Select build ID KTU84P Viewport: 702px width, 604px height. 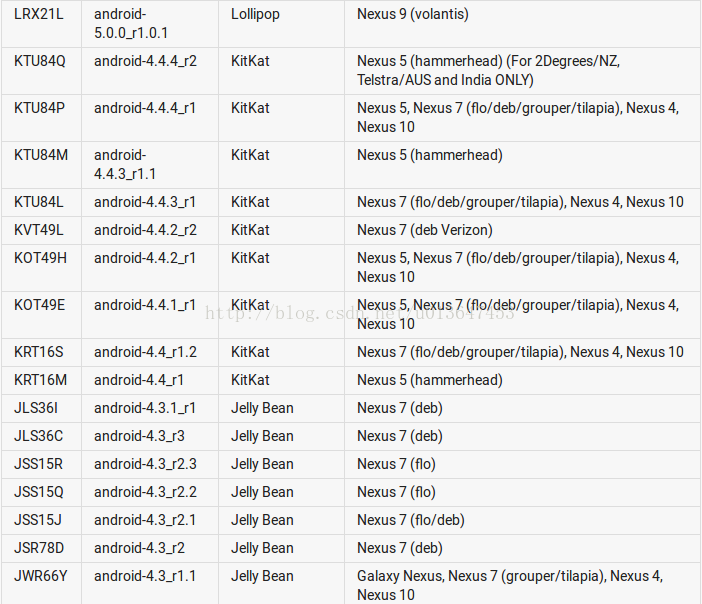click(x=39, y=108)
